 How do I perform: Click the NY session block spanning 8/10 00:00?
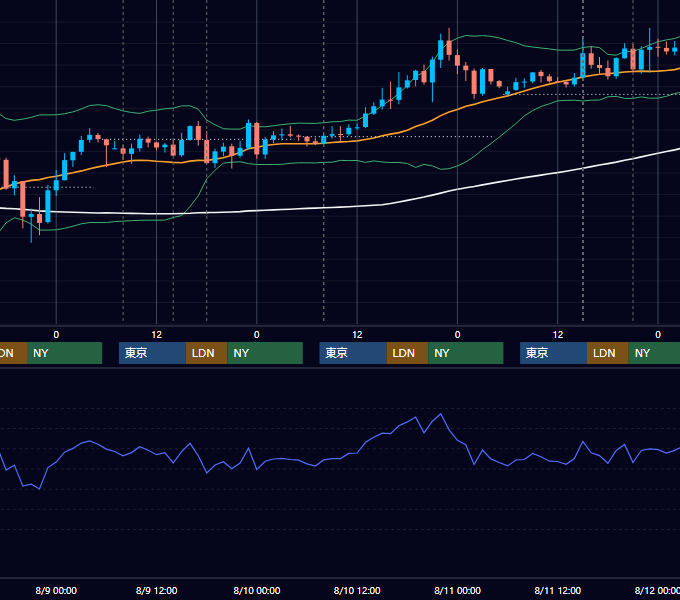click(265, 353)
